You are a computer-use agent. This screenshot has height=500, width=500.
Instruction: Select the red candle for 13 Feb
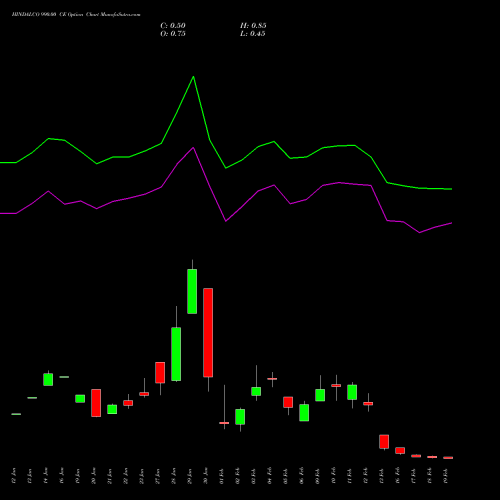tap(384, 442)
